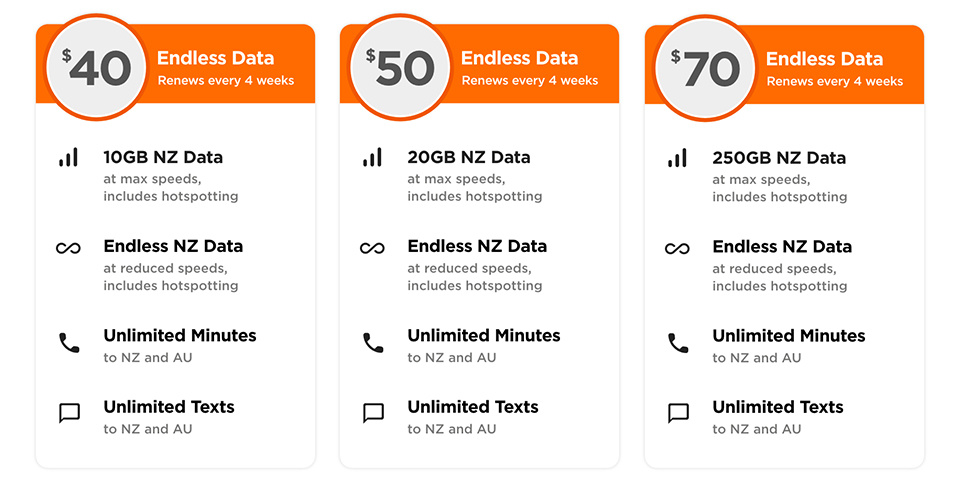Screen dimensions: 960x480
Task: Click the text message icon on $70 plan
Action: point(678,413)
